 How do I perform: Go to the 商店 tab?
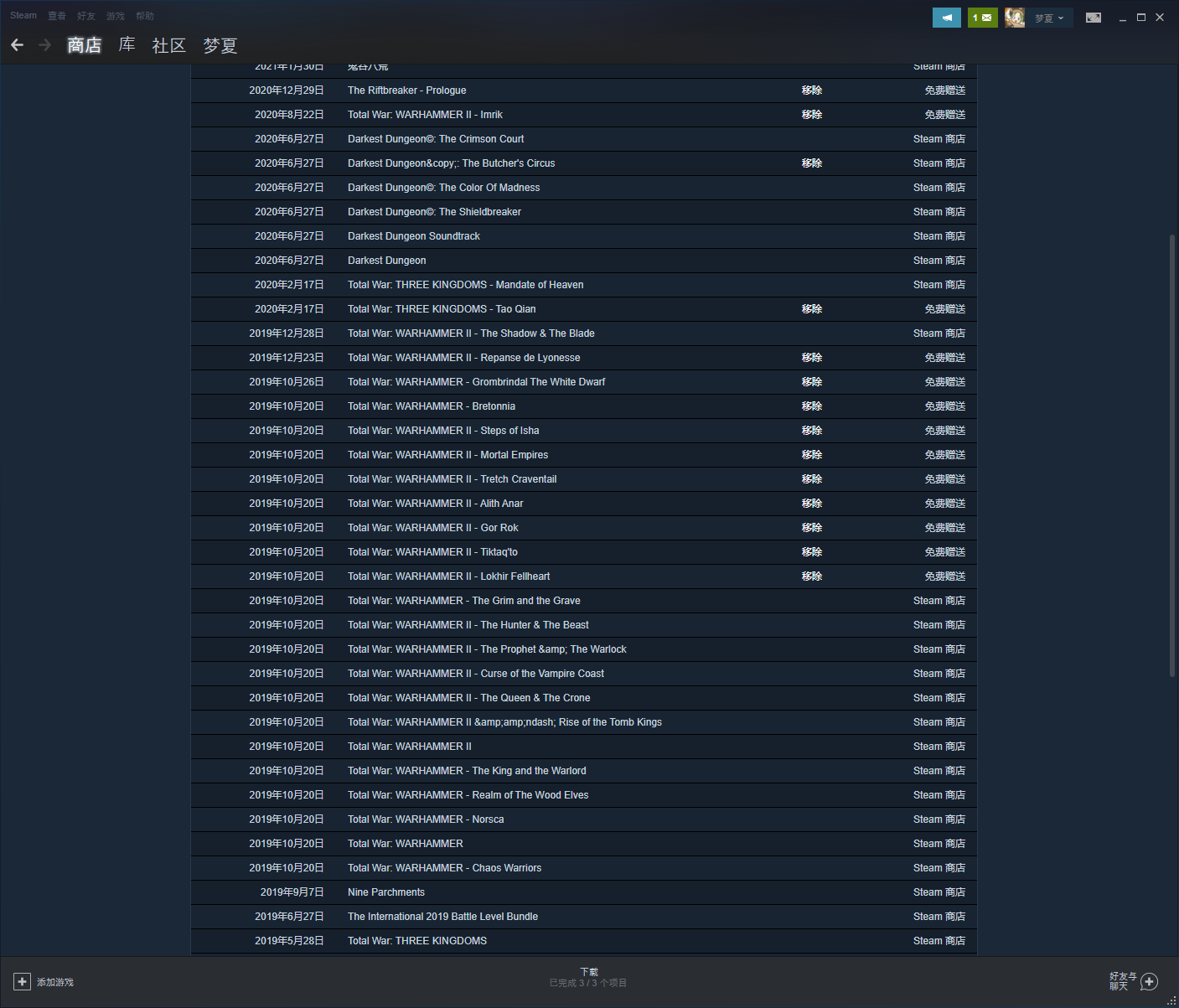(85, 45)
